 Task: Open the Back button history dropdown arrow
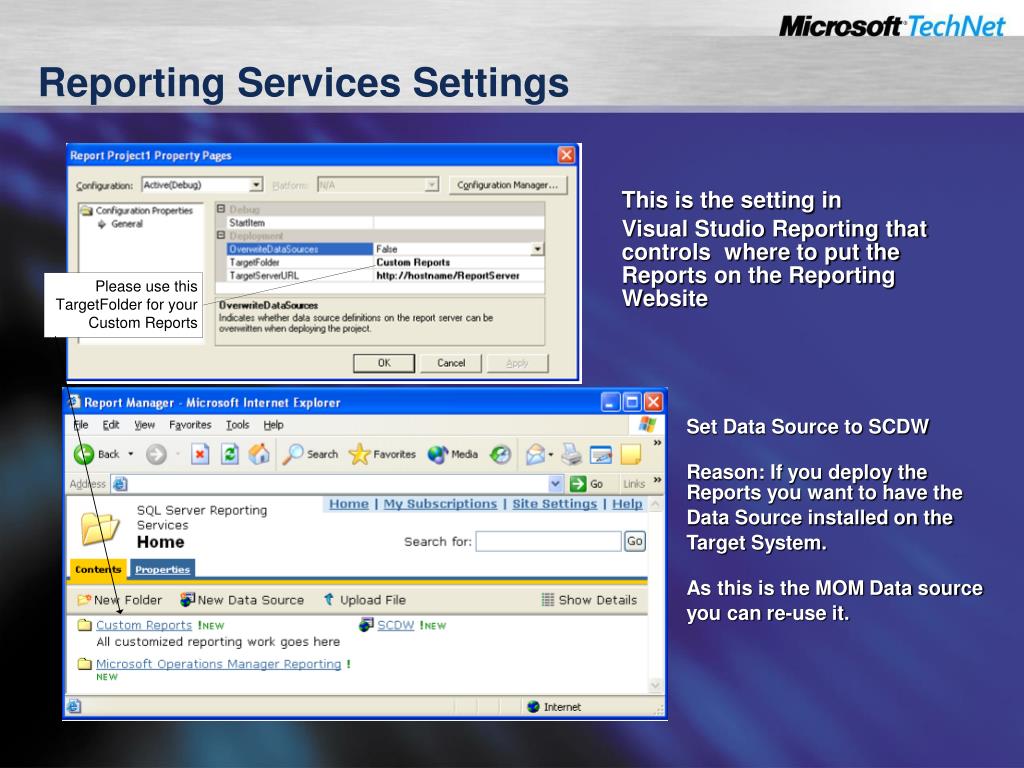tap(131, 454)
